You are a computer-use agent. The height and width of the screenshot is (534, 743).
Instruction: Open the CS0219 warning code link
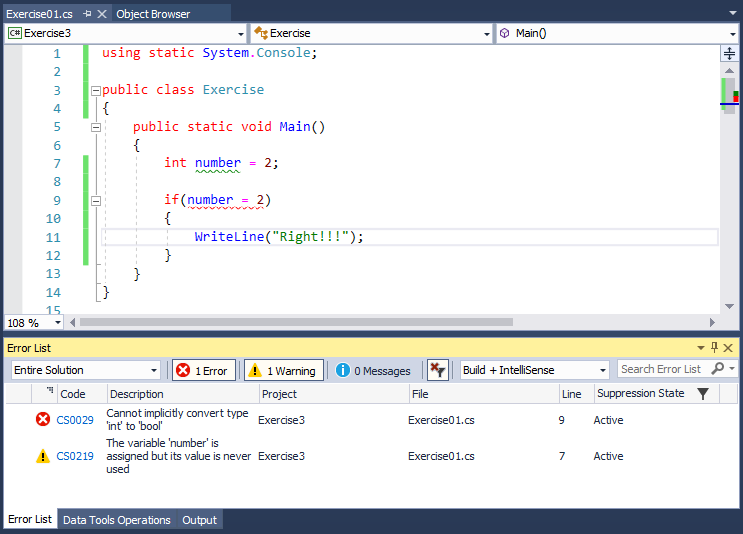[75, 456]
